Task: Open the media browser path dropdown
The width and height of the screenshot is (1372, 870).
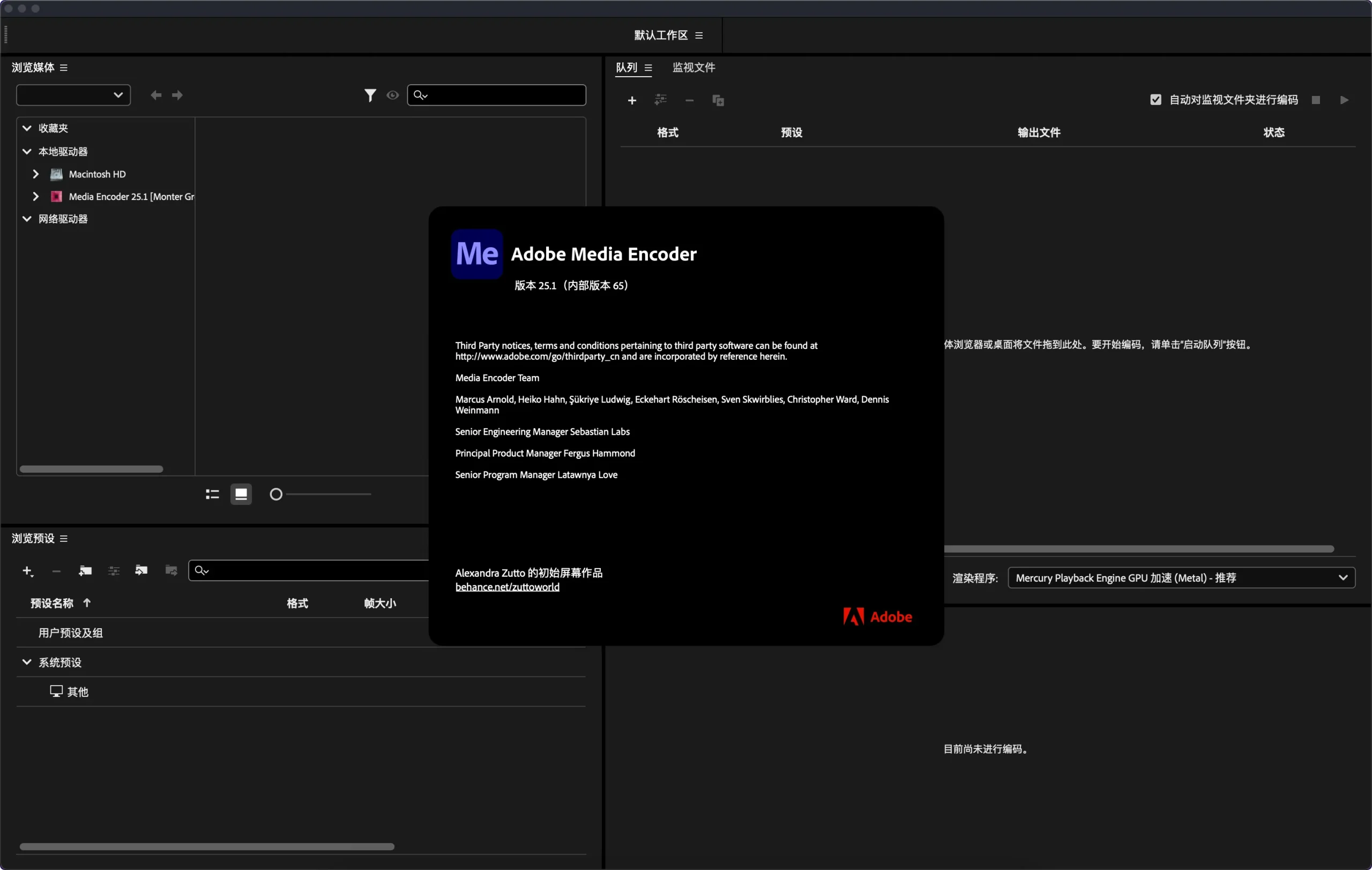Action: (73, 95)
